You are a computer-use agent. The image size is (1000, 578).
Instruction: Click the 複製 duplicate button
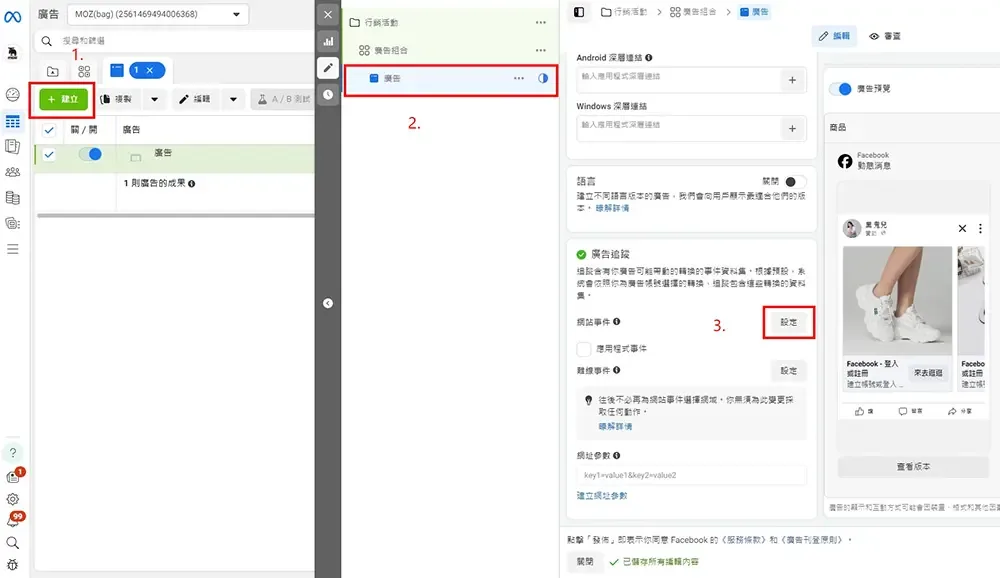pos(117,99)
